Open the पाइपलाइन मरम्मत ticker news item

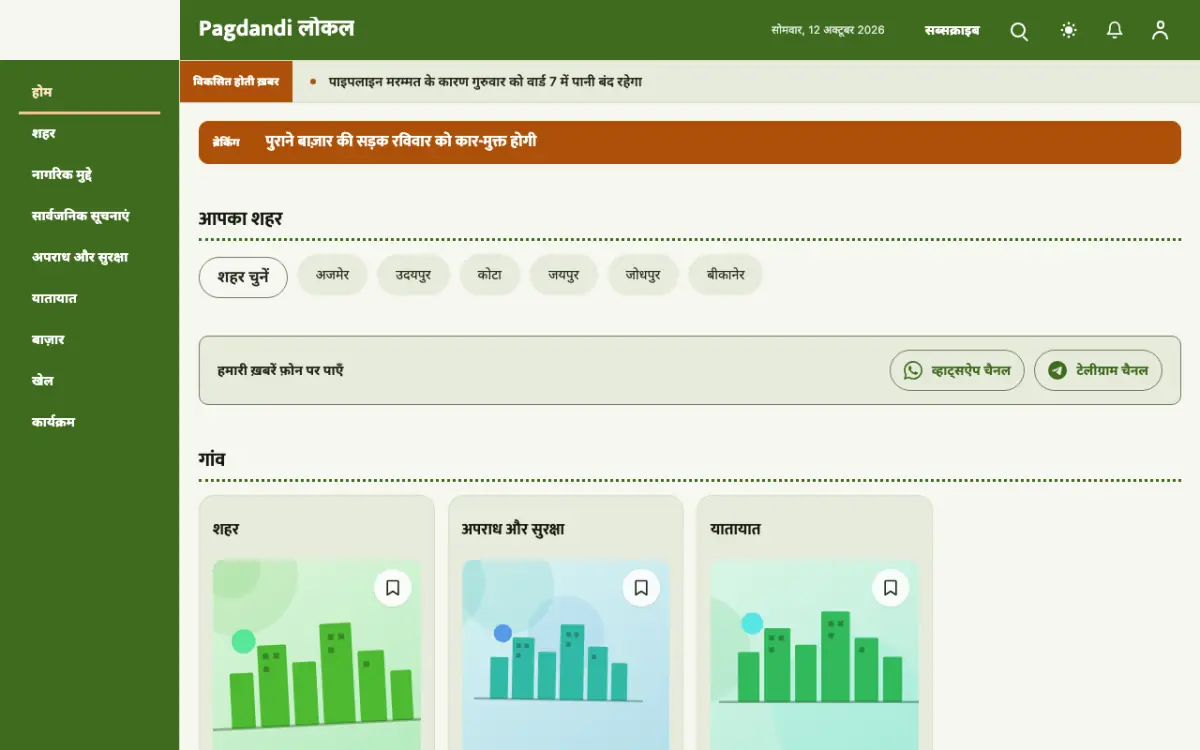(485, 81)
